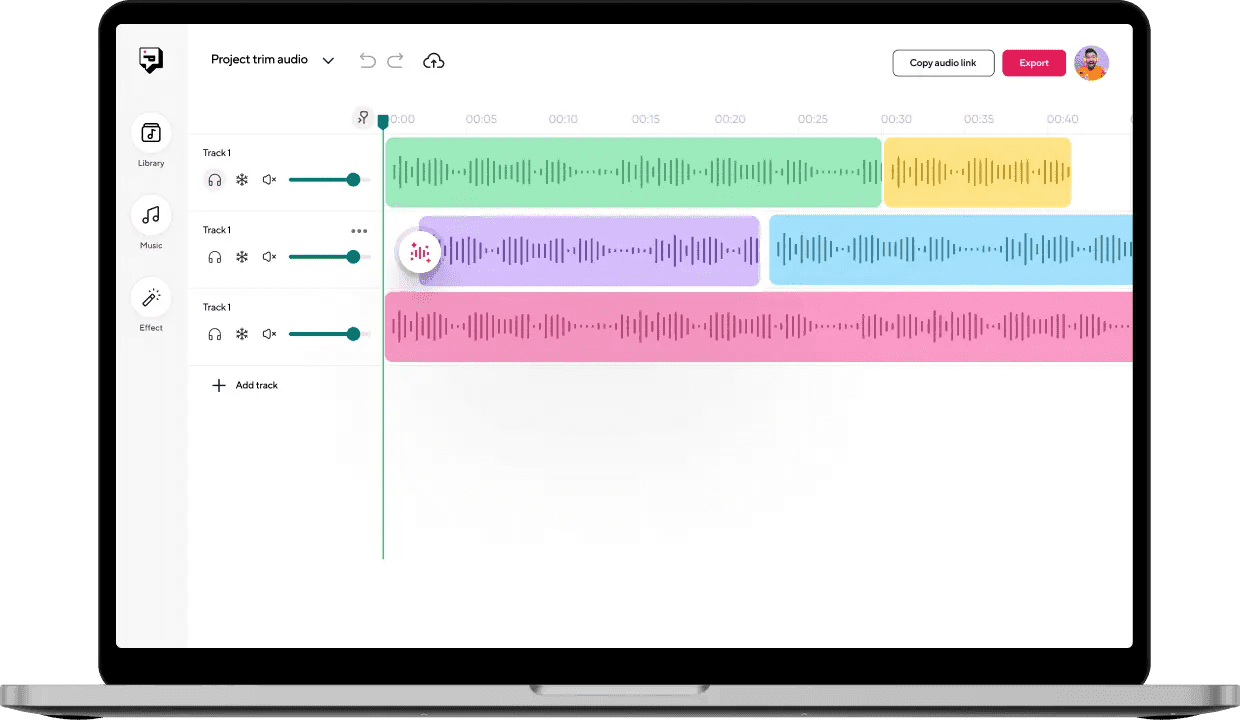
Task: Redo the last action
Action: [395, 61]
